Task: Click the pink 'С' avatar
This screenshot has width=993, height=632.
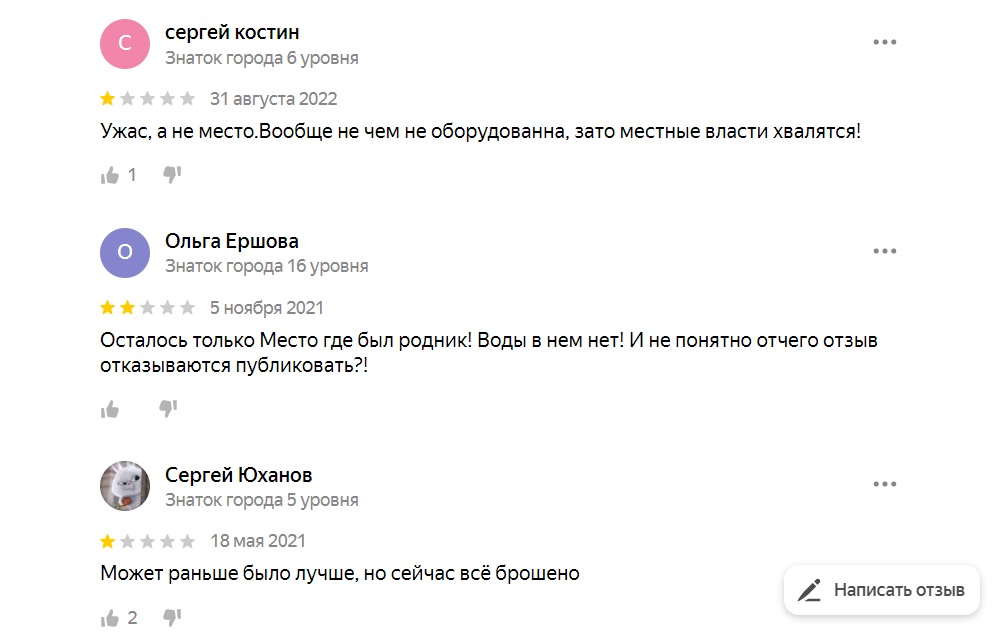Action: tap(125, 44)
